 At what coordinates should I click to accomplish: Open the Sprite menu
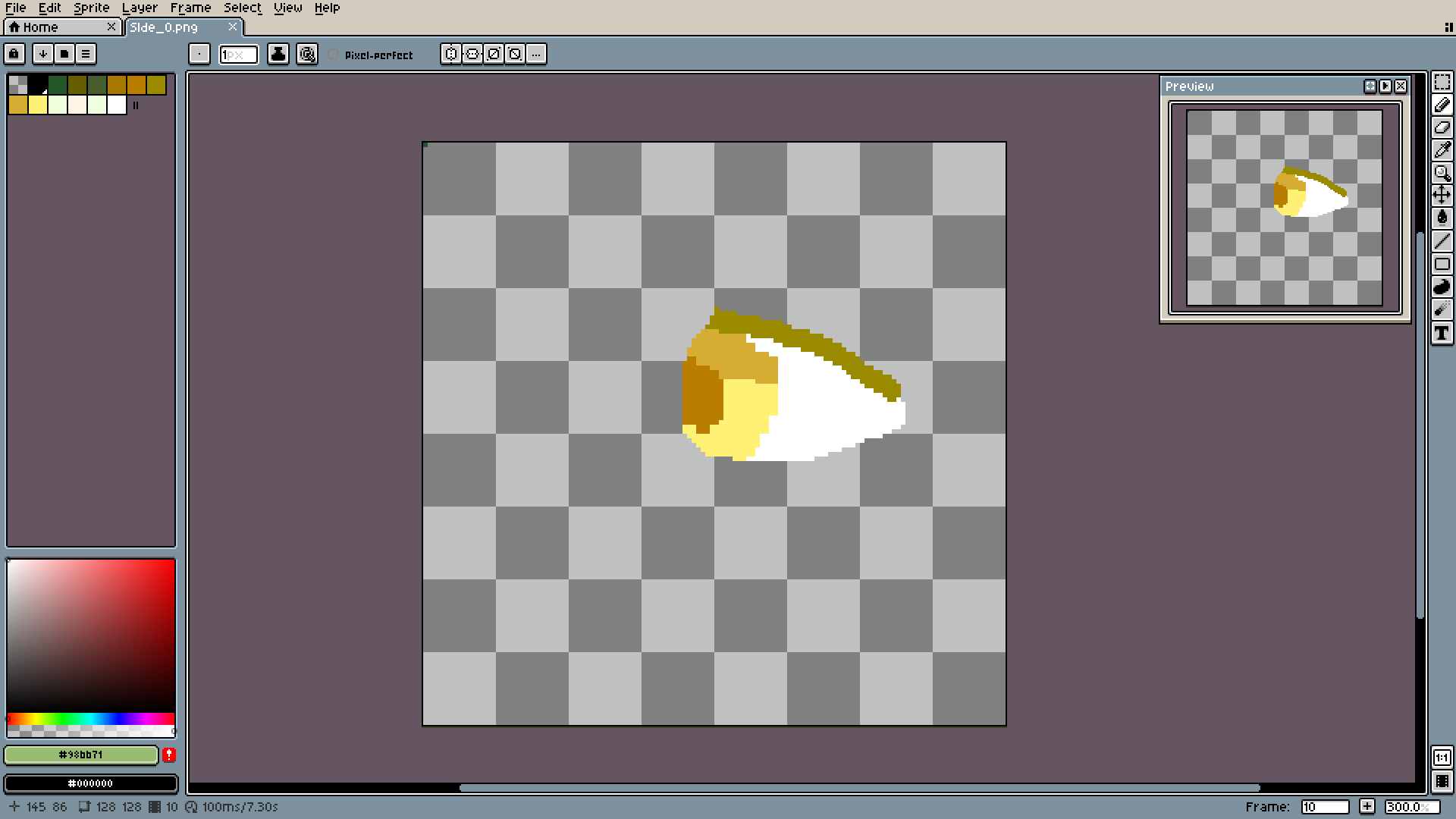[91, 8]
